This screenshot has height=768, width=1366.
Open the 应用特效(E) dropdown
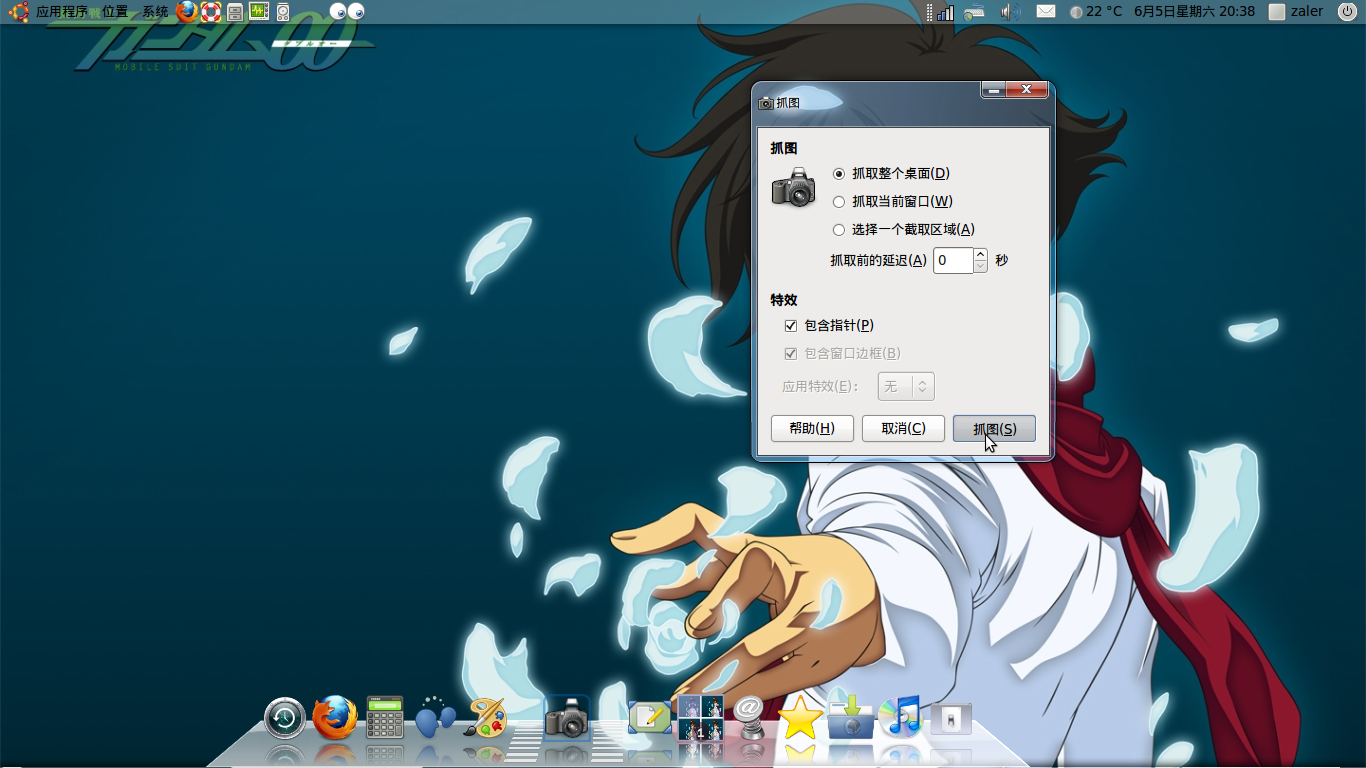pyautogui.click(x=906, y=386)
